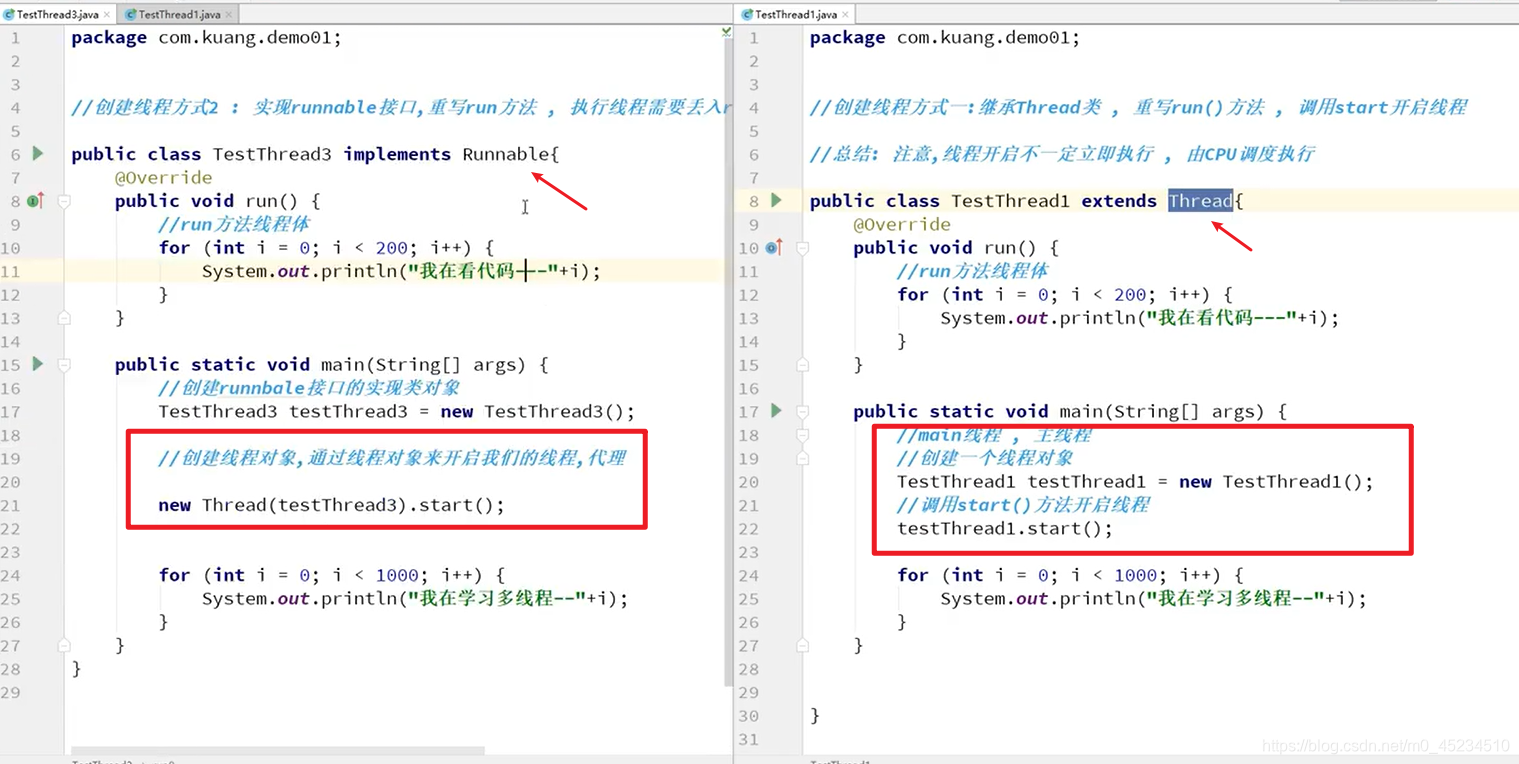Image resolution: width=1519 pixels, height=764 pixels.
Task: Collapse run() method fold in TestThread1 editor
Action: click(802, 248)
